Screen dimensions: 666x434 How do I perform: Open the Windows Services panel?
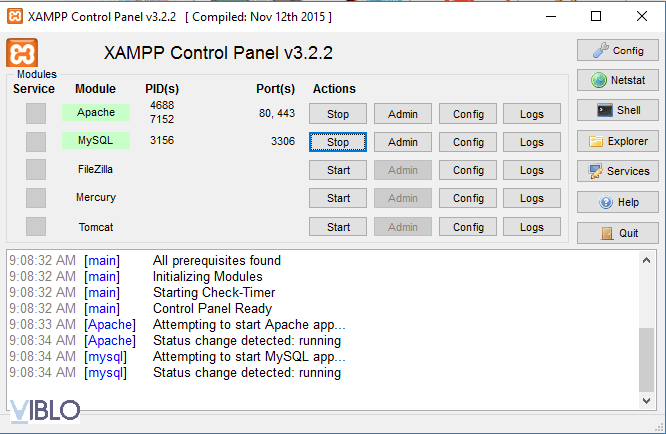tap(618, 171)
